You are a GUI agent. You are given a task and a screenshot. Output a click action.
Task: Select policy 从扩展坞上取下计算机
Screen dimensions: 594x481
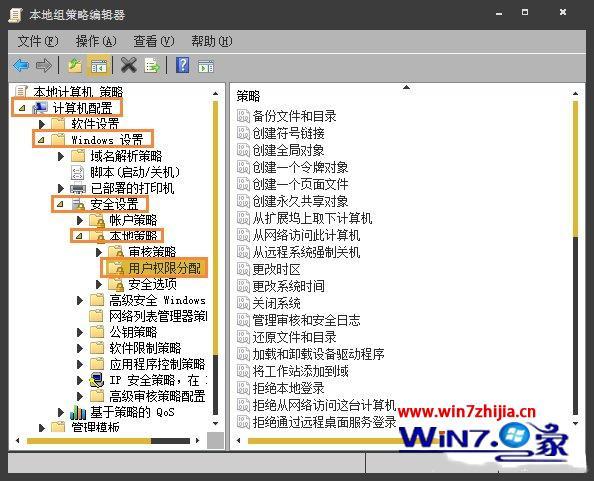[x=312, y=218]
